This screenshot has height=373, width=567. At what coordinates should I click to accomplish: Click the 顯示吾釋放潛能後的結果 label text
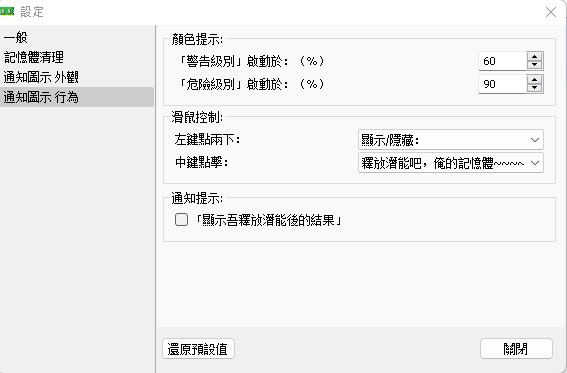point(268,220)
